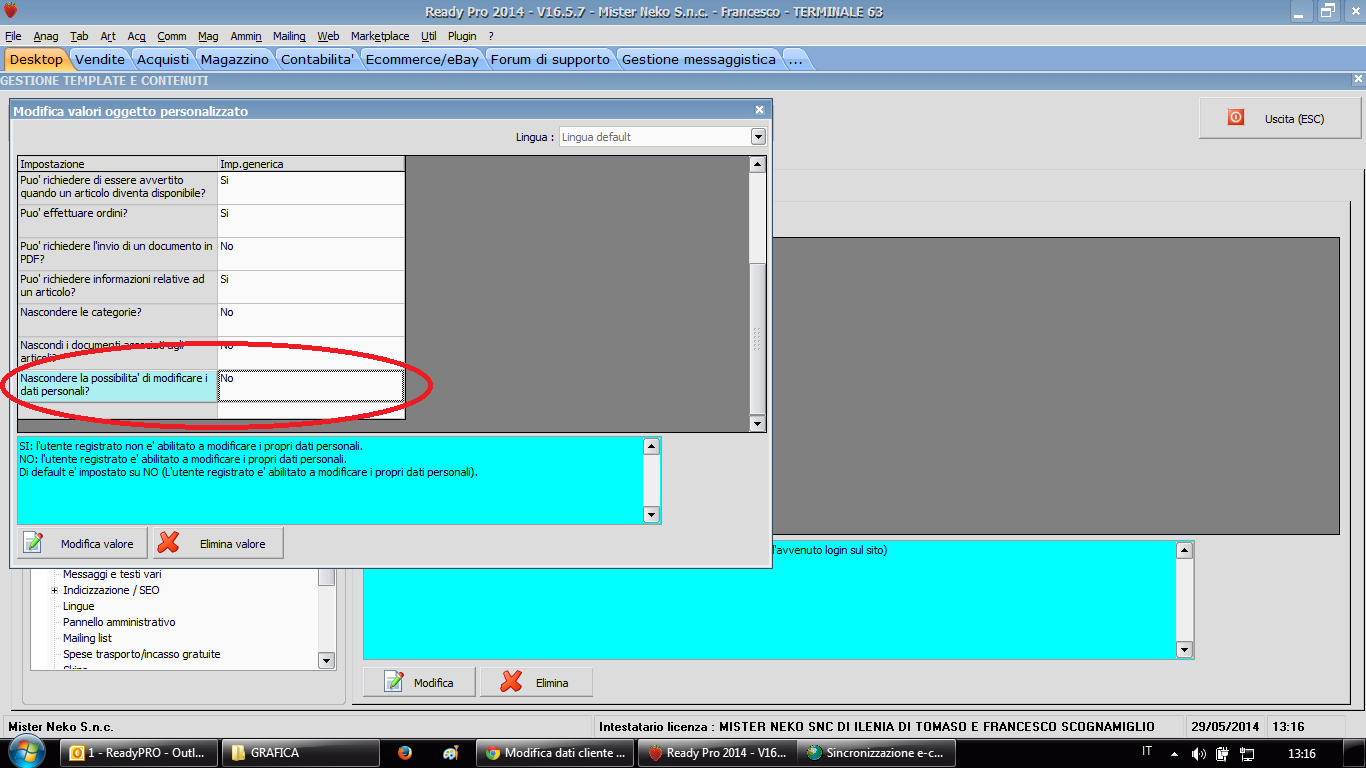Close the Modifica valori oggetto personalizzato dialog
Image resolution: width=1366 pixels, height=768 pixels.
(759, 110)
